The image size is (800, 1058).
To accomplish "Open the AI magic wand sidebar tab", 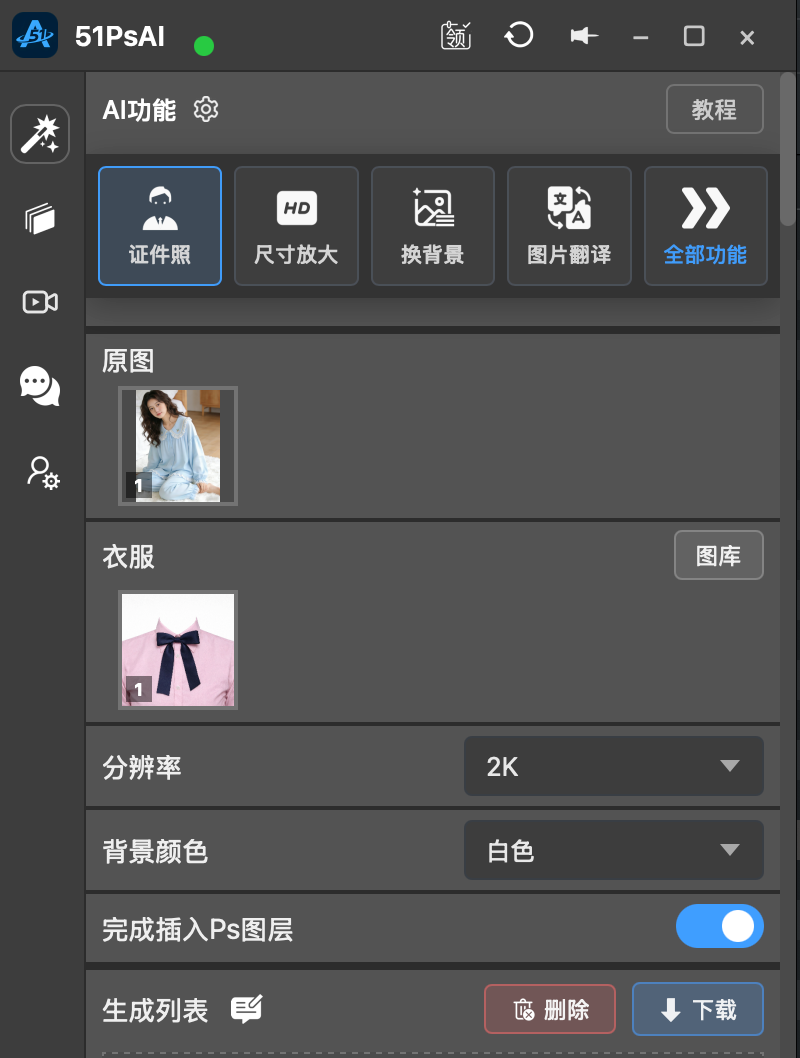I will point(40,134).
